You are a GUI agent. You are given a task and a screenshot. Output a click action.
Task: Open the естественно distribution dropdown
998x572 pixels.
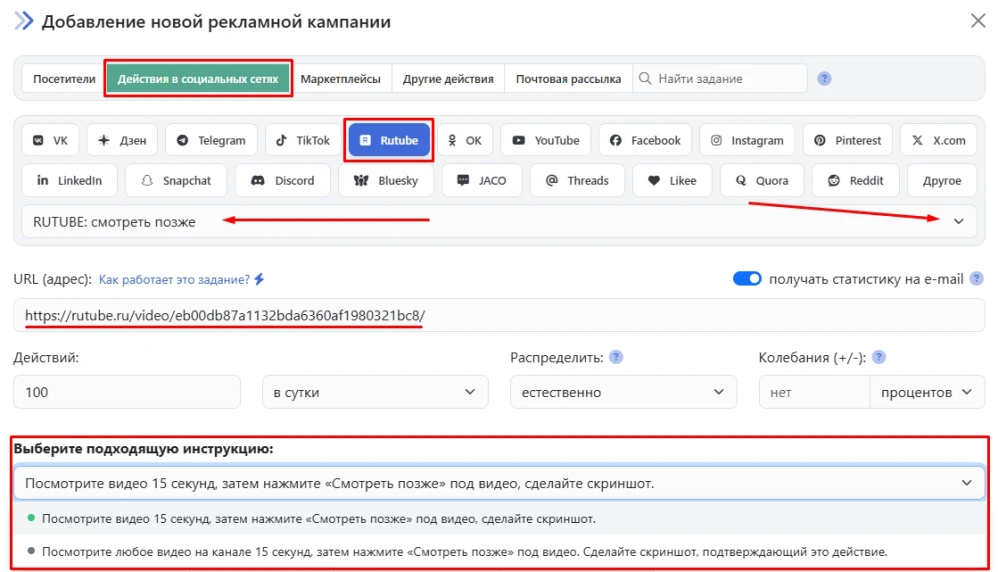click(623, 392)
